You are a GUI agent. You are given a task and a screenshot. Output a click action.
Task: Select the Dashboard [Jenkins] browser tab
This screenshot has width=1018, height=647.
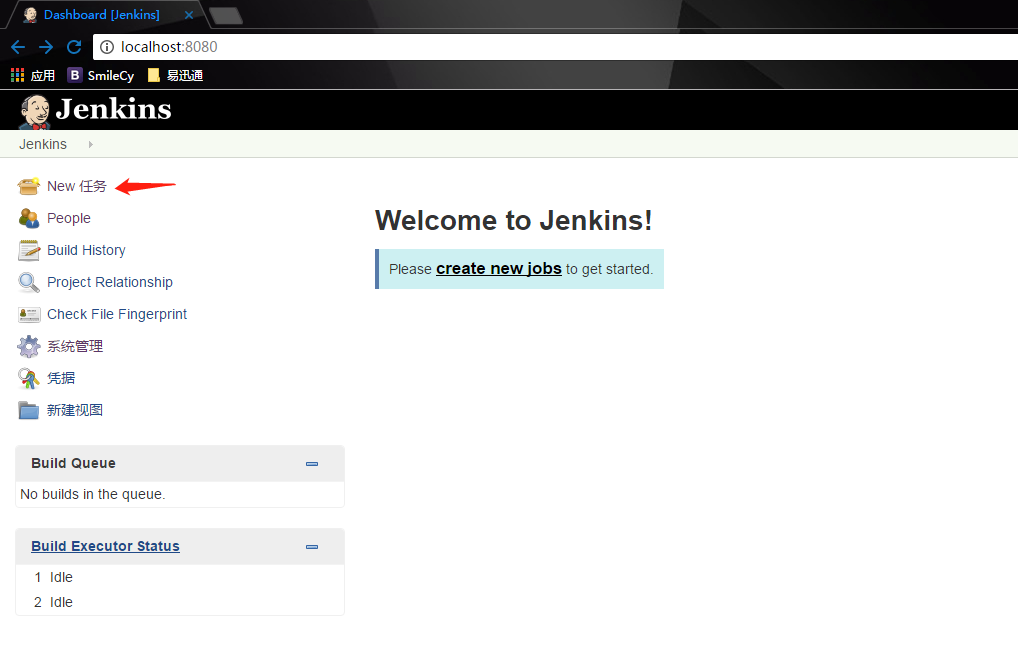(x=104, y=15)
